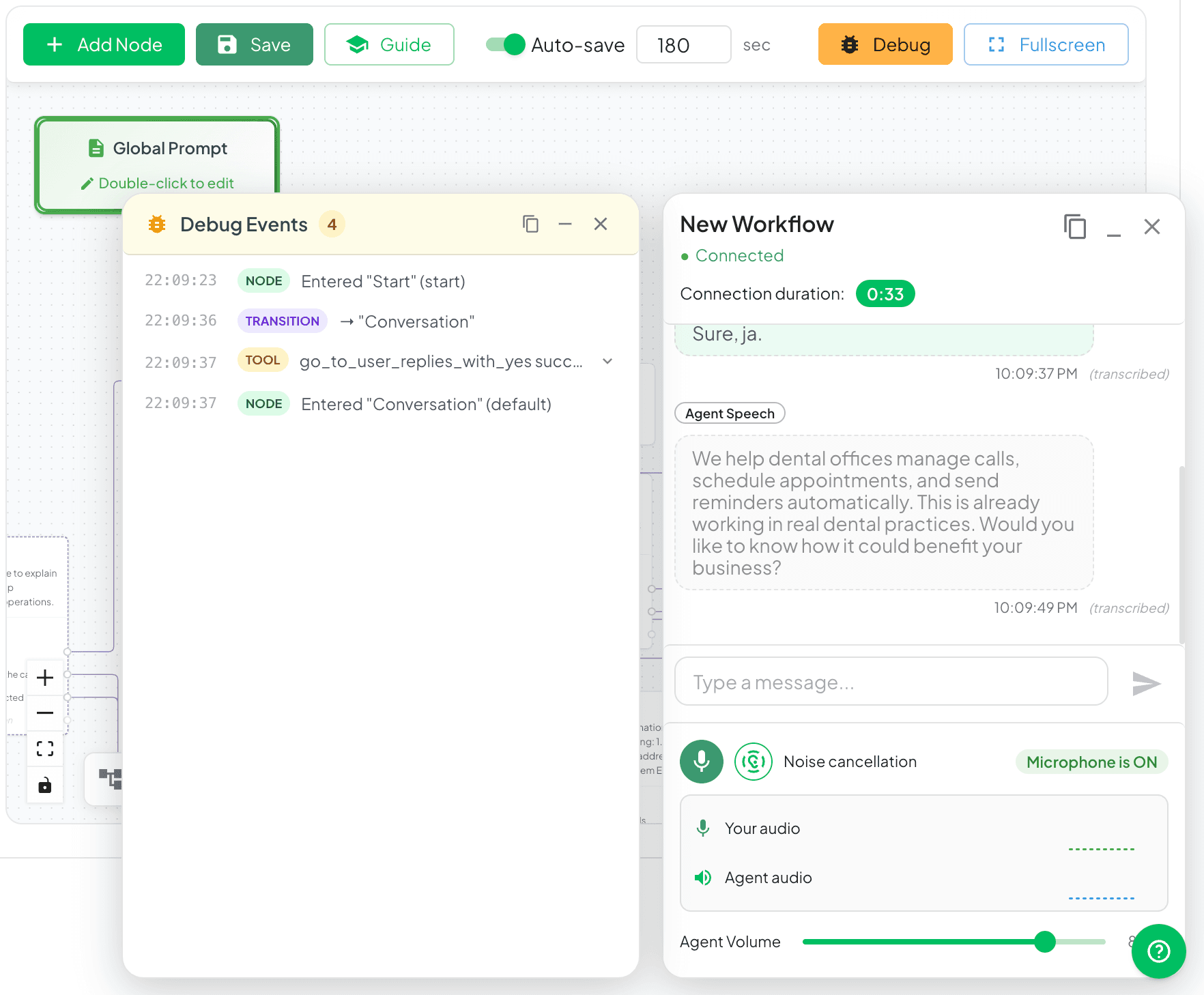Turn off the Auto-save switch
This screenshot has height=995, width=1204.
click(505, 44)
